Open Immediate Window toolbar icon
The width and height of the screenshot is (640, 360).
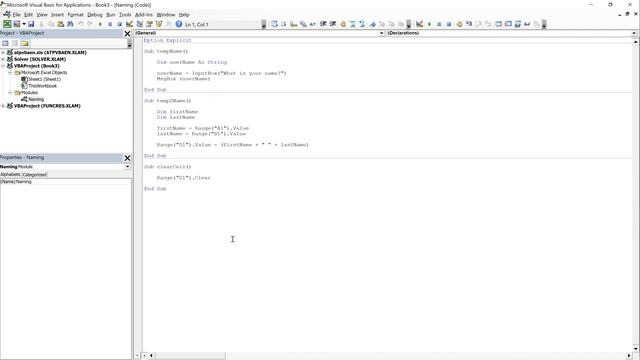[x=508, y=24]
